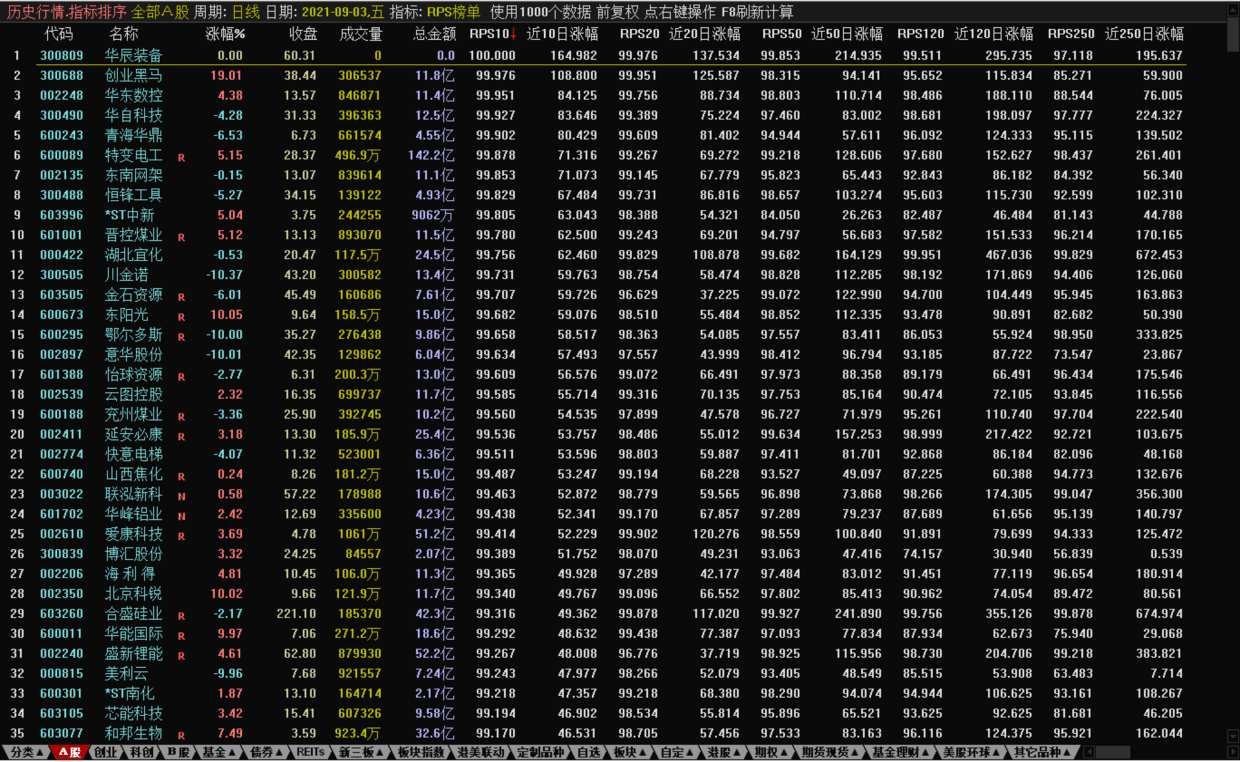Click the 日线 period label
Image resolution: width=1240 pixels, height=762 pixels.
245,12
